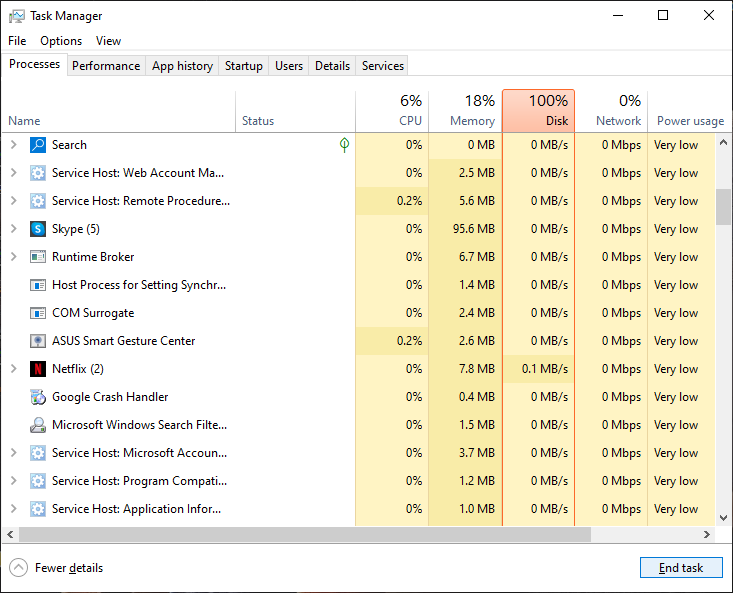Collapse view with the Fewer details arrow

(18, 568)
